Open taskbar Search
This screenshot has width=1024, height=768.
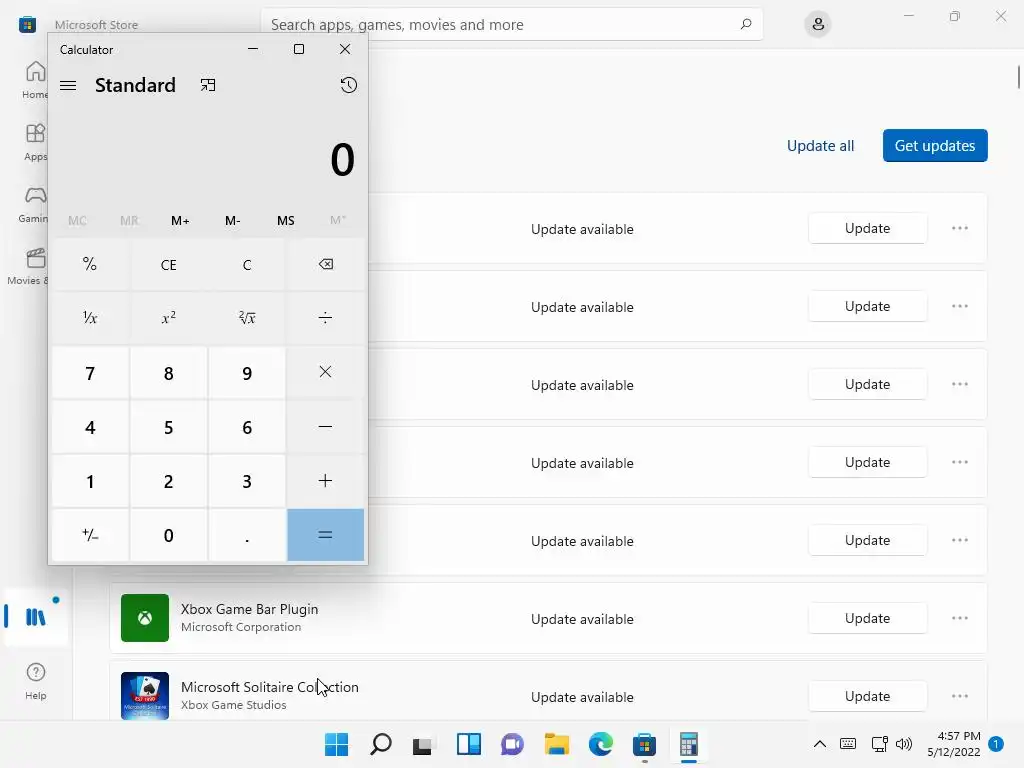click(380, 744)
